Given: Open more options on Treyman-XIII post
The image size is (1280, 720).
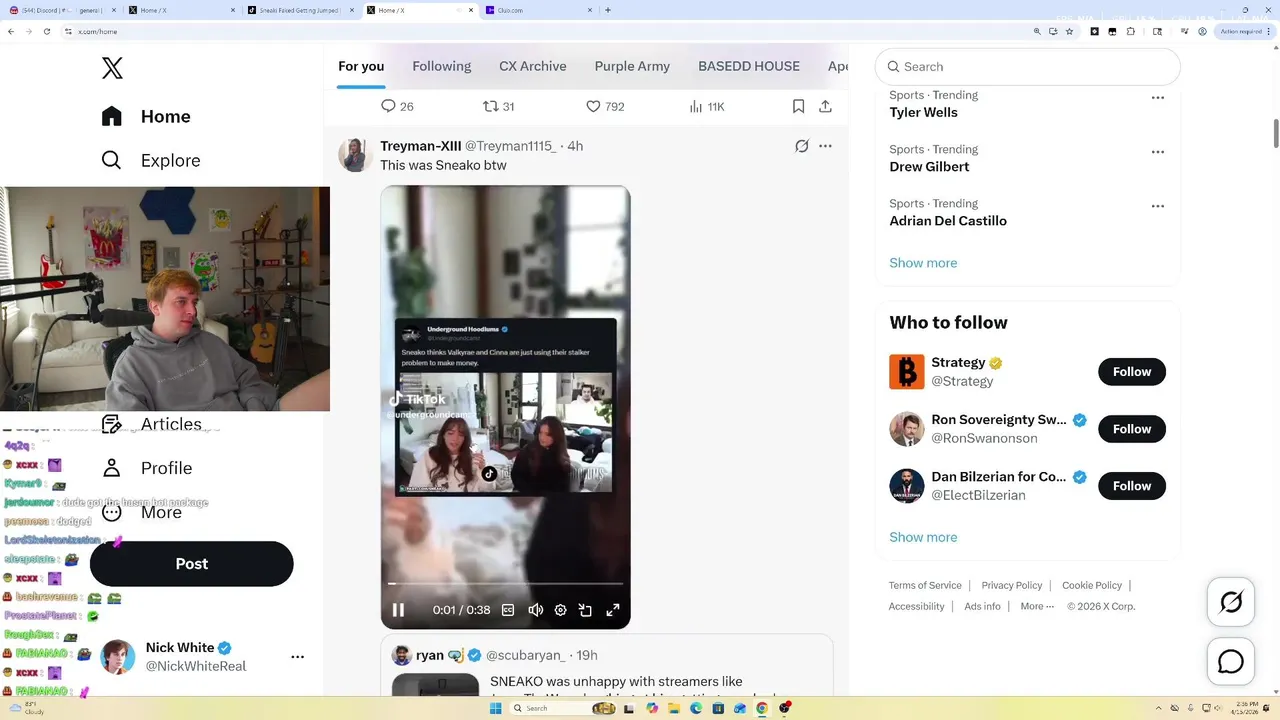Looking at the screenshot, I should [x=825, y=146].
